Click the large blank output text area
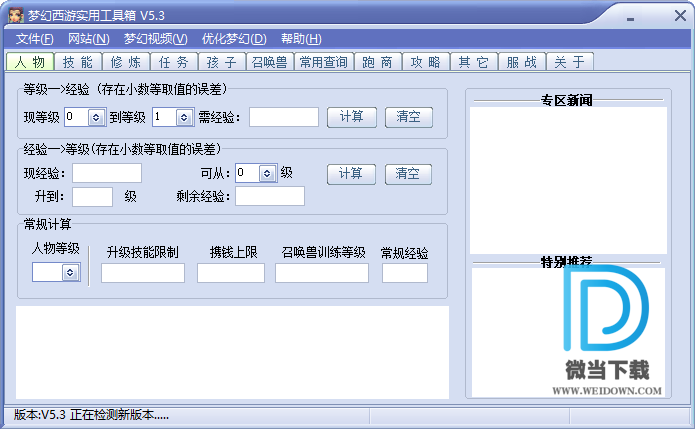Image resolution: width=695 pixels, height=429 pixels. click(x=232, y=352)
